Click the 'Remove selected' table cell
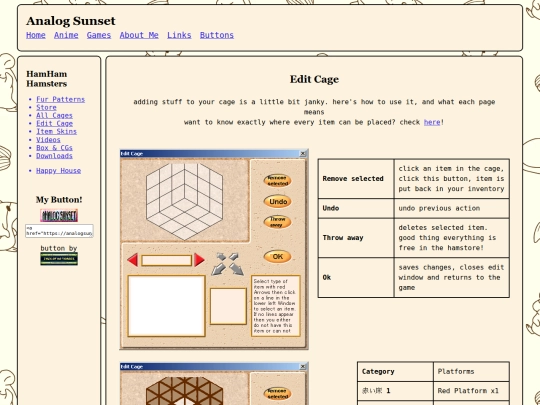The image size is (540, 405). (356, 179)
